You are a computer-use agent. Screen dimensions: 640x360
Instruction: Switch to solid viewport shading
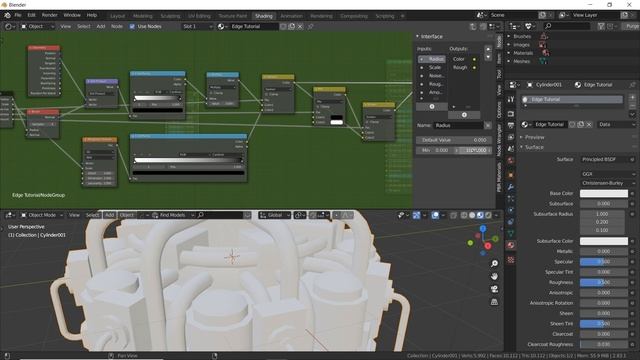click(x=472, y=215)
